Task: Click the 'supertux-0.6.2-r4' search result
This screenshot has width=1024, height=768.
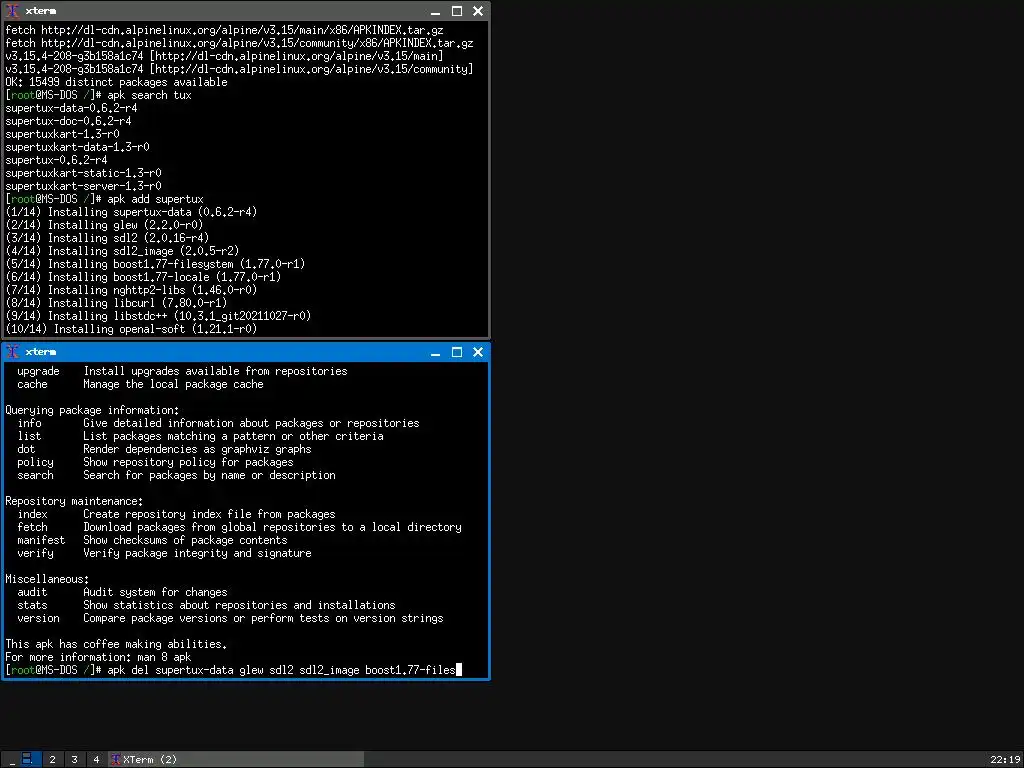Action: coord(56,160)
